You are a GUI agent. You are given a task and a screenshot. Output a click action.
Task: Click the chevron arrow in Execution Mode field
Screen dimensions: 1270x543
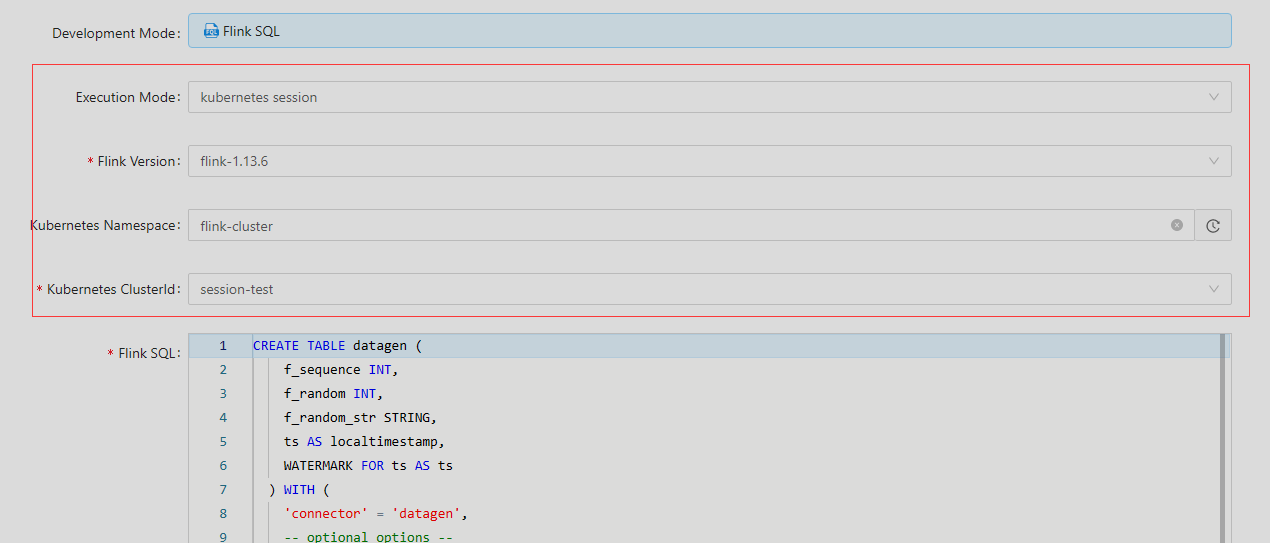pos(1214,97)
